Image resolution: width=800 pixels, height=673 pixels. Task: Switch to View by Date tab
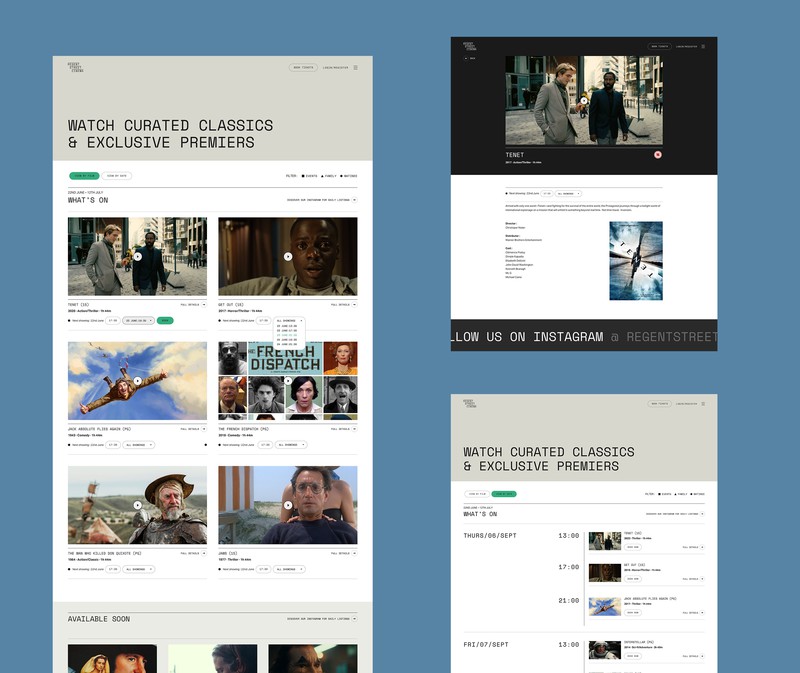point(117,175)
